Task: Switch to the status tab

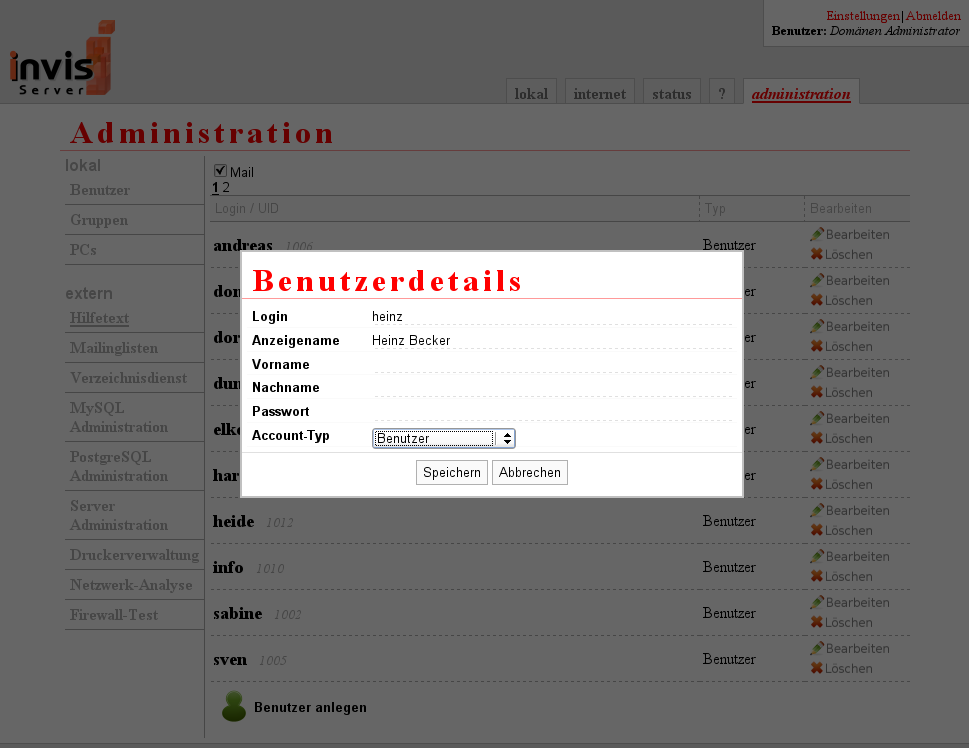Action: 671,93
